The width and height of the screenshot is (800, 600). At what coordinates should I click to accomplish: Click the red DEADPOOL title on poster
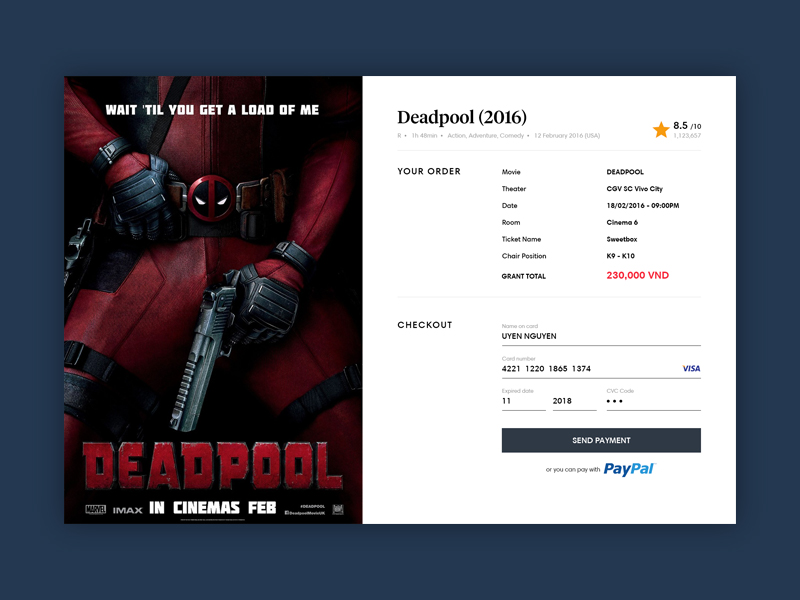pos(212,465)
